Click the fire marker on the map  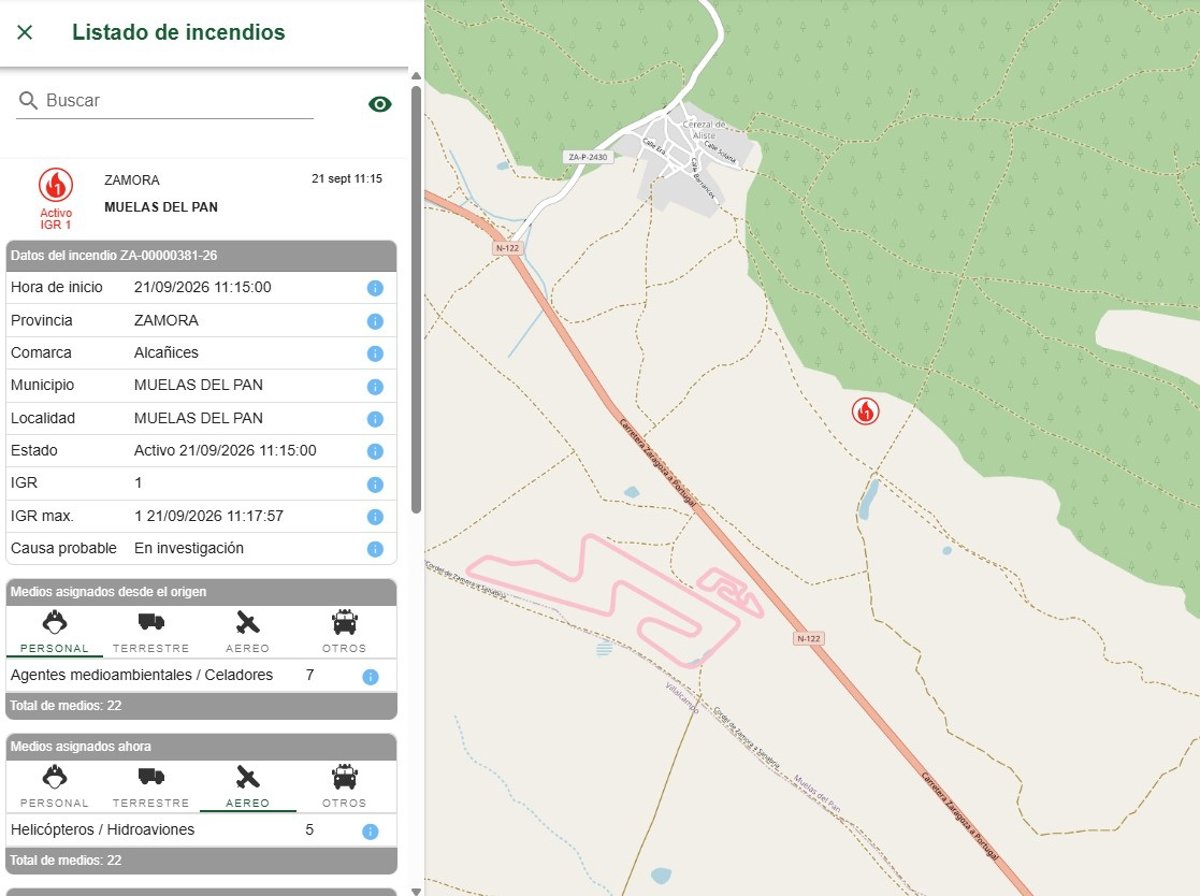click(x=865, y=410)
